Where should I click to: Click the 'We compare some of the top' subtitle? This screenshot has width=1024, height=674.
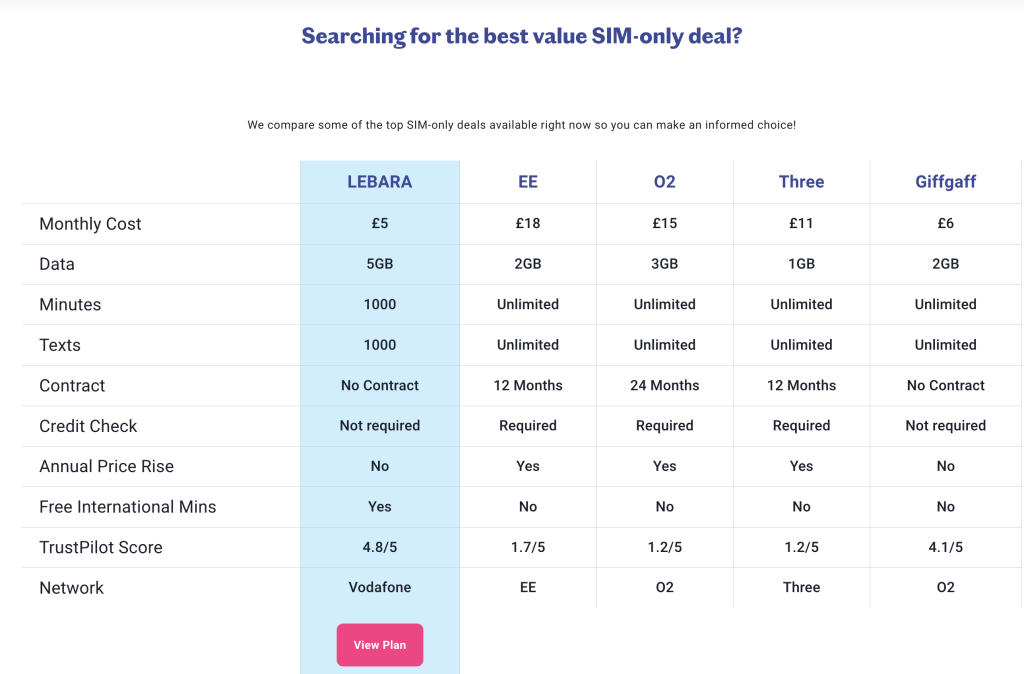(x=521, y=125)
